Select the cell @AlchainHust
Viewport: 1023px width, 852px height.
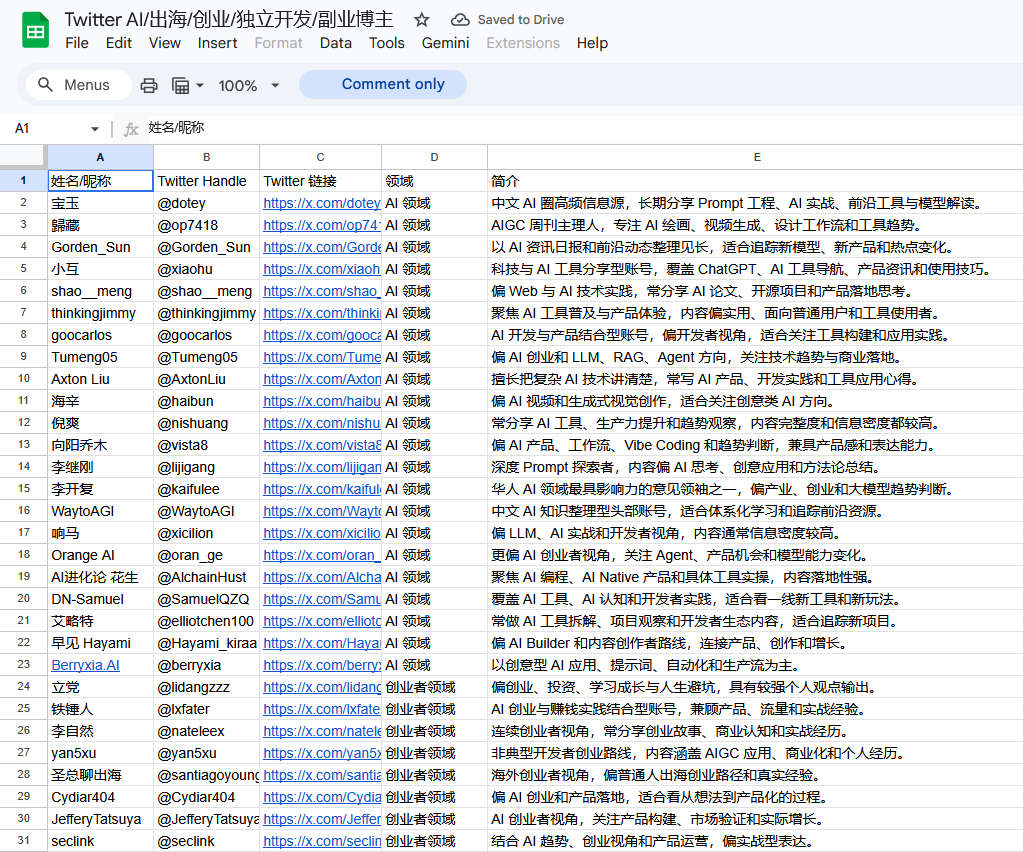pyautogui.click(x=206, y=577)
